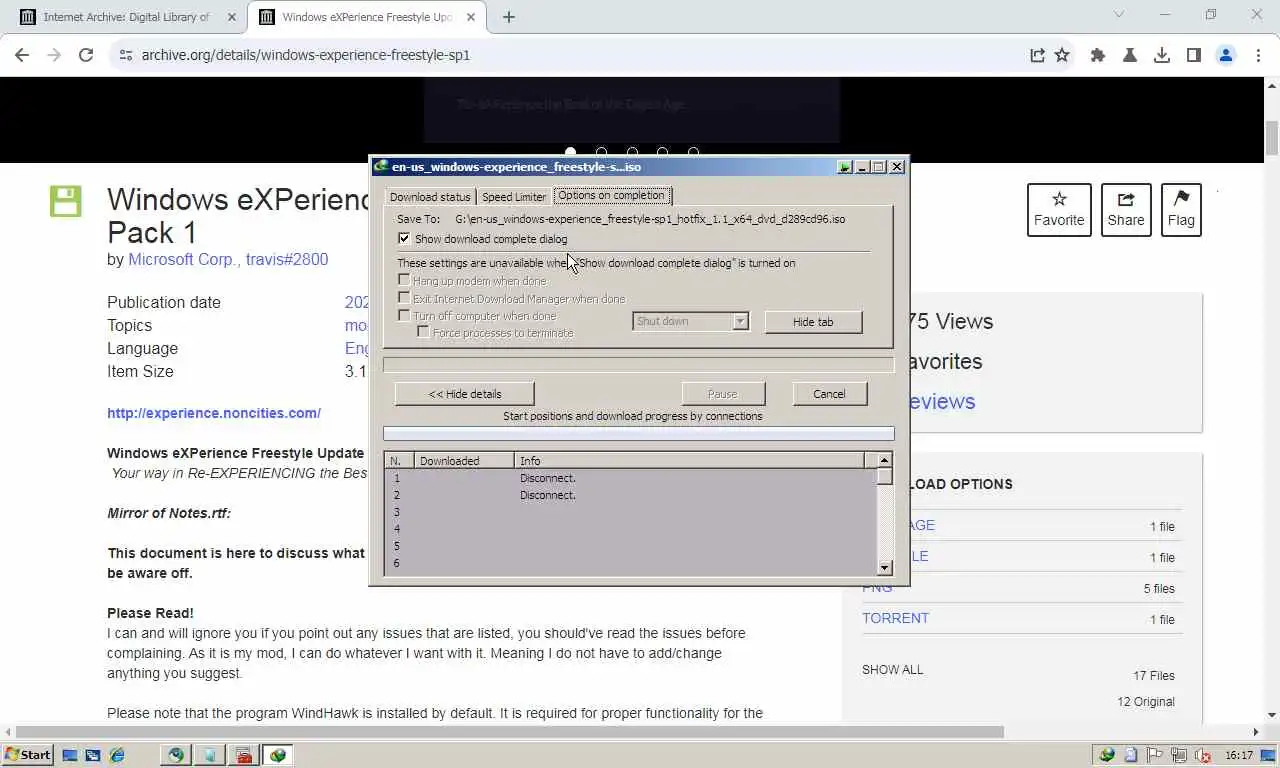
Task: Click browser horizontal scrollbar thumb
Action: [x=510, y=732]
